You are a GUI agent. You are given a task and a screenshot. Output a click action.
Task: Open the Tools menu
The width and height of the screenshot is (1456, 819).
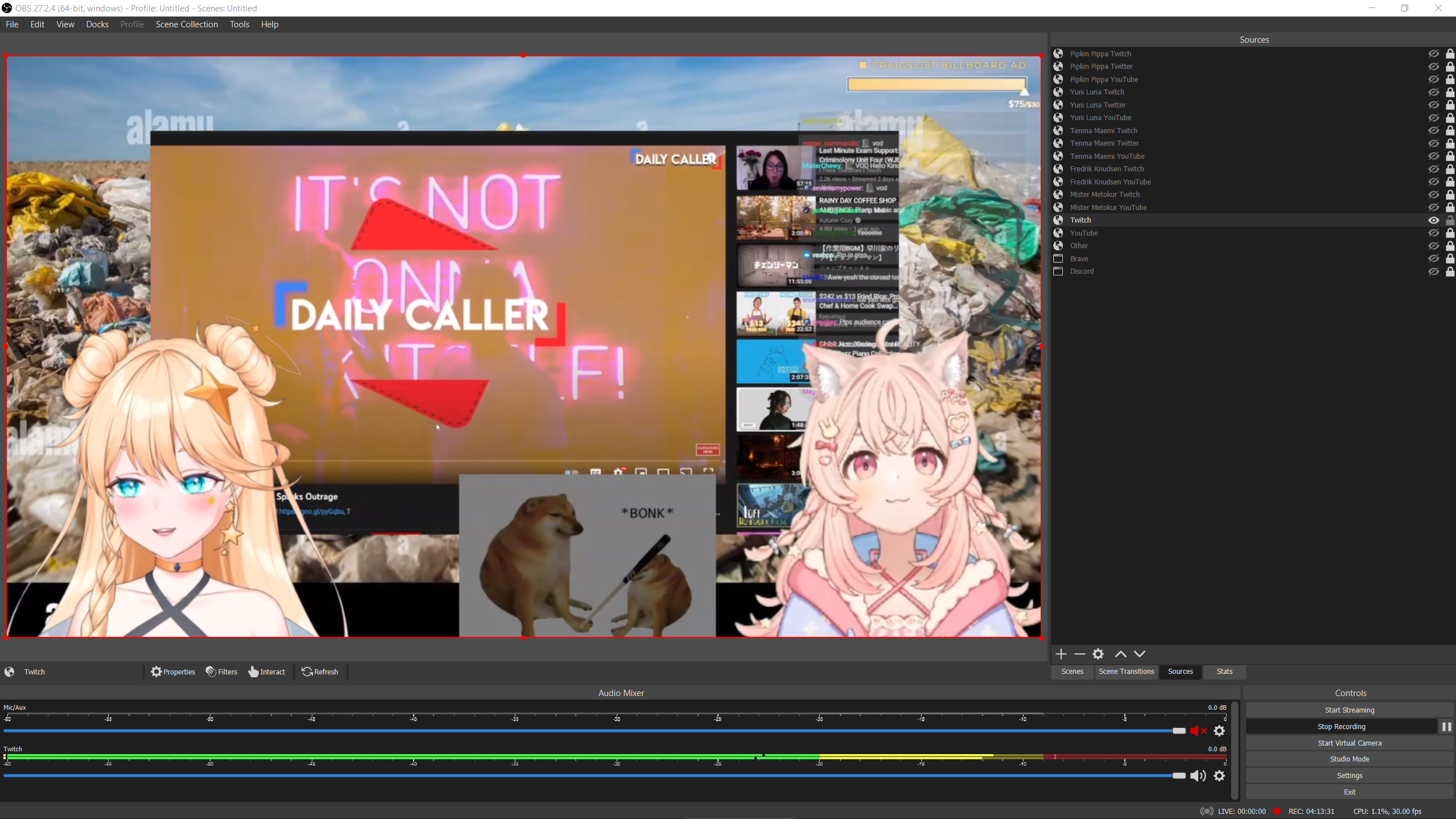point(240,24)
